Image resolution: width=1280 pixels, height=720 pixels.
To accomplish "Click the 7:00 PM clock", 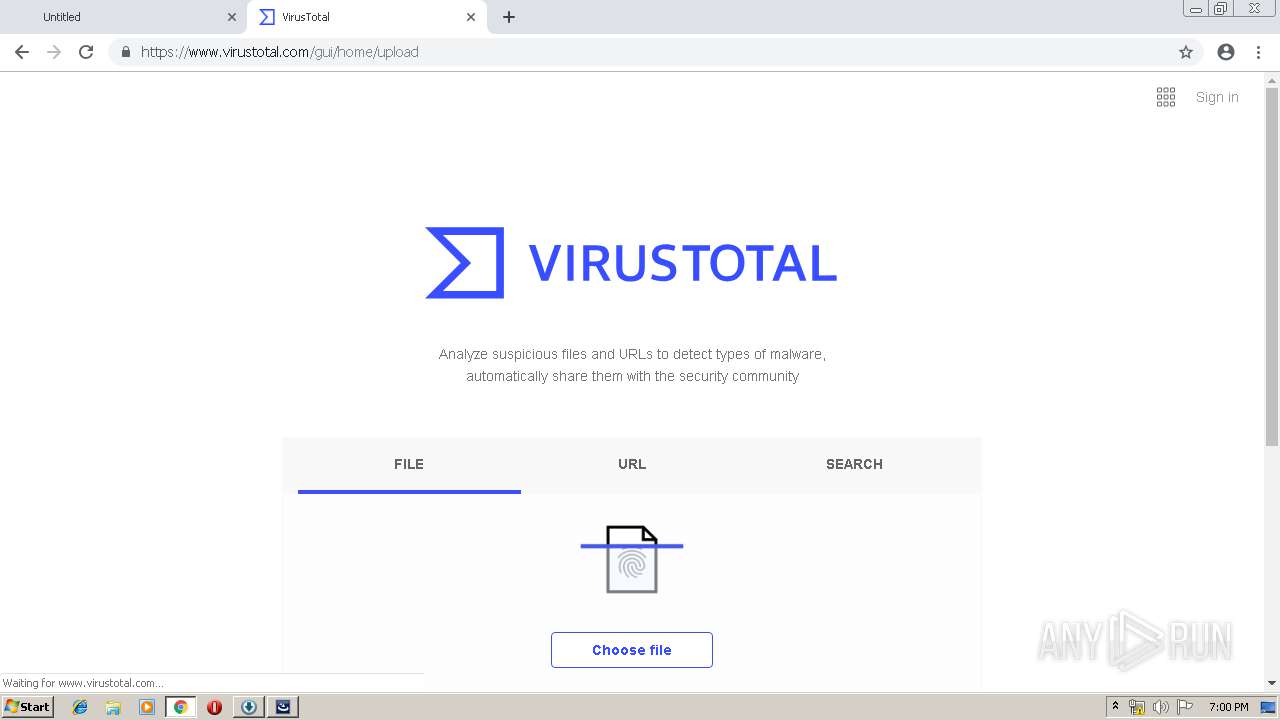I will (1229, 707).
